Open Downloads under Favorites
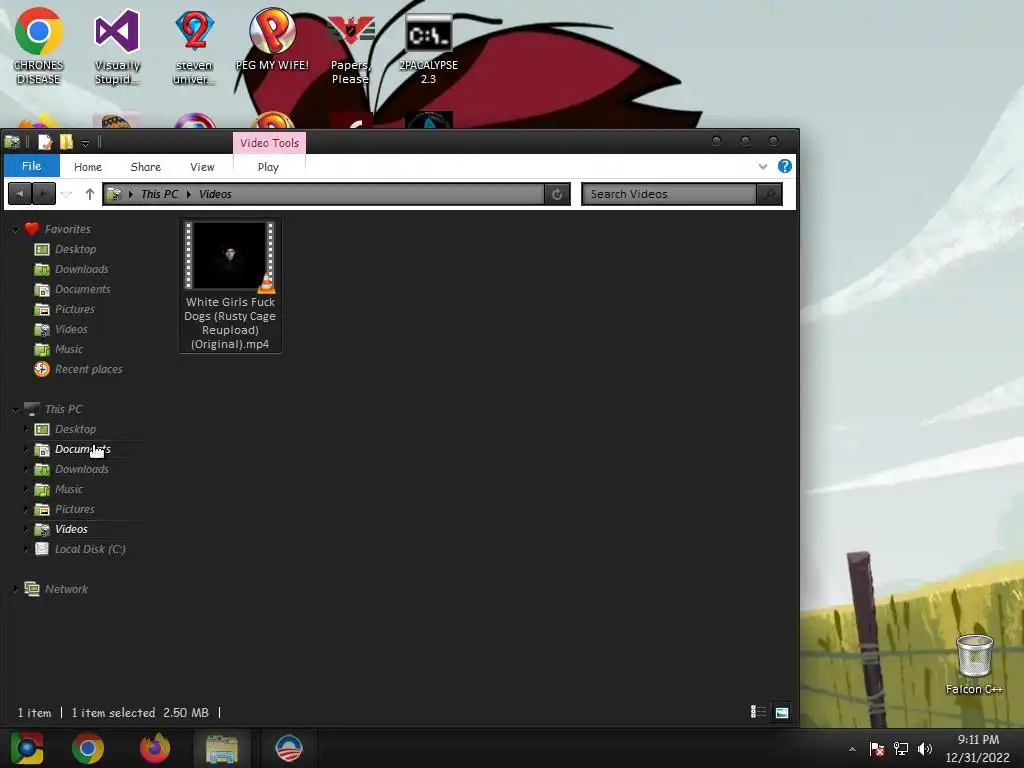 [82, 269]
